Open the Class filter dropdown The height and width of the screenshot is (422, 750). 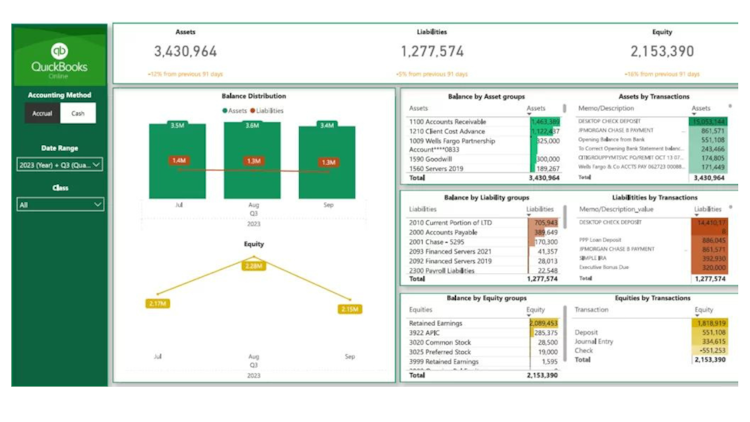click(60, 205)
